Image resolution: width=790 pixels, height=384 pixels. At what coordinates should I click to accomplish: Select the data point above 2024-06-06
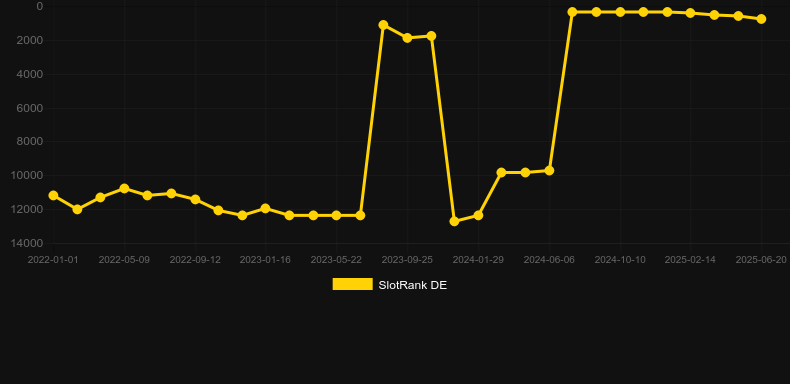coord(549,171)
